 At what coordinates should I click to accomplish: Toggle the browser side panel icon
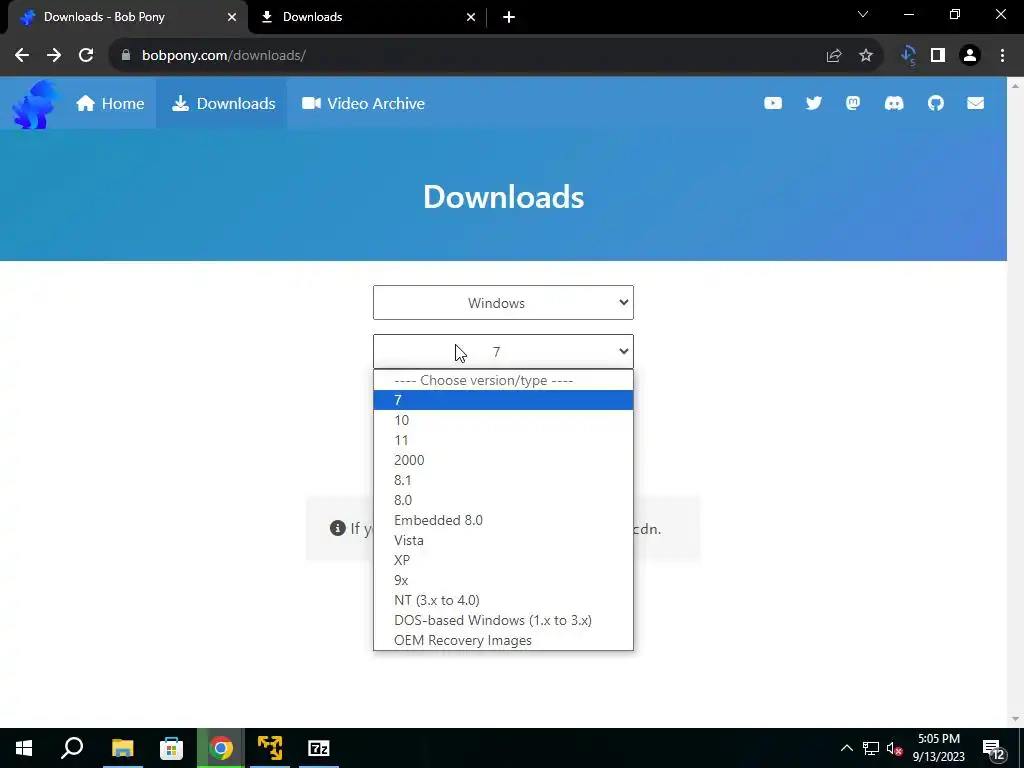point(938,56)
